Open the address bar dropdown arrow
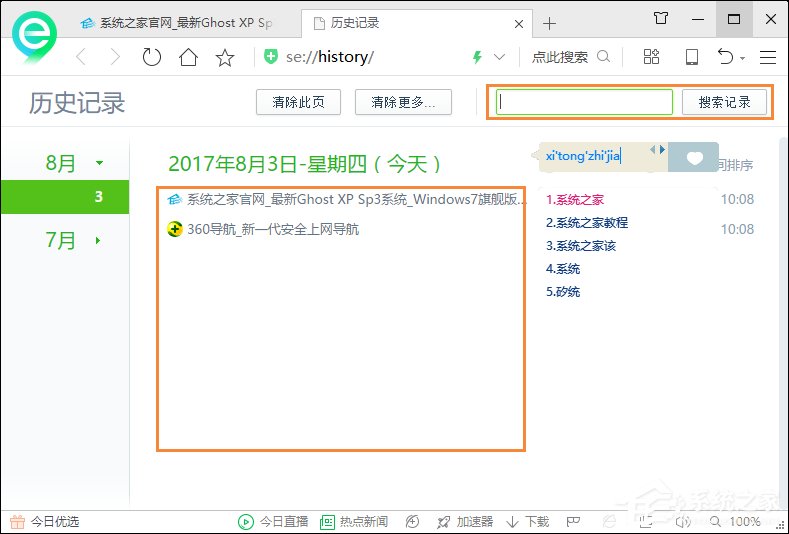789x534 pixels. pos(499,57)
